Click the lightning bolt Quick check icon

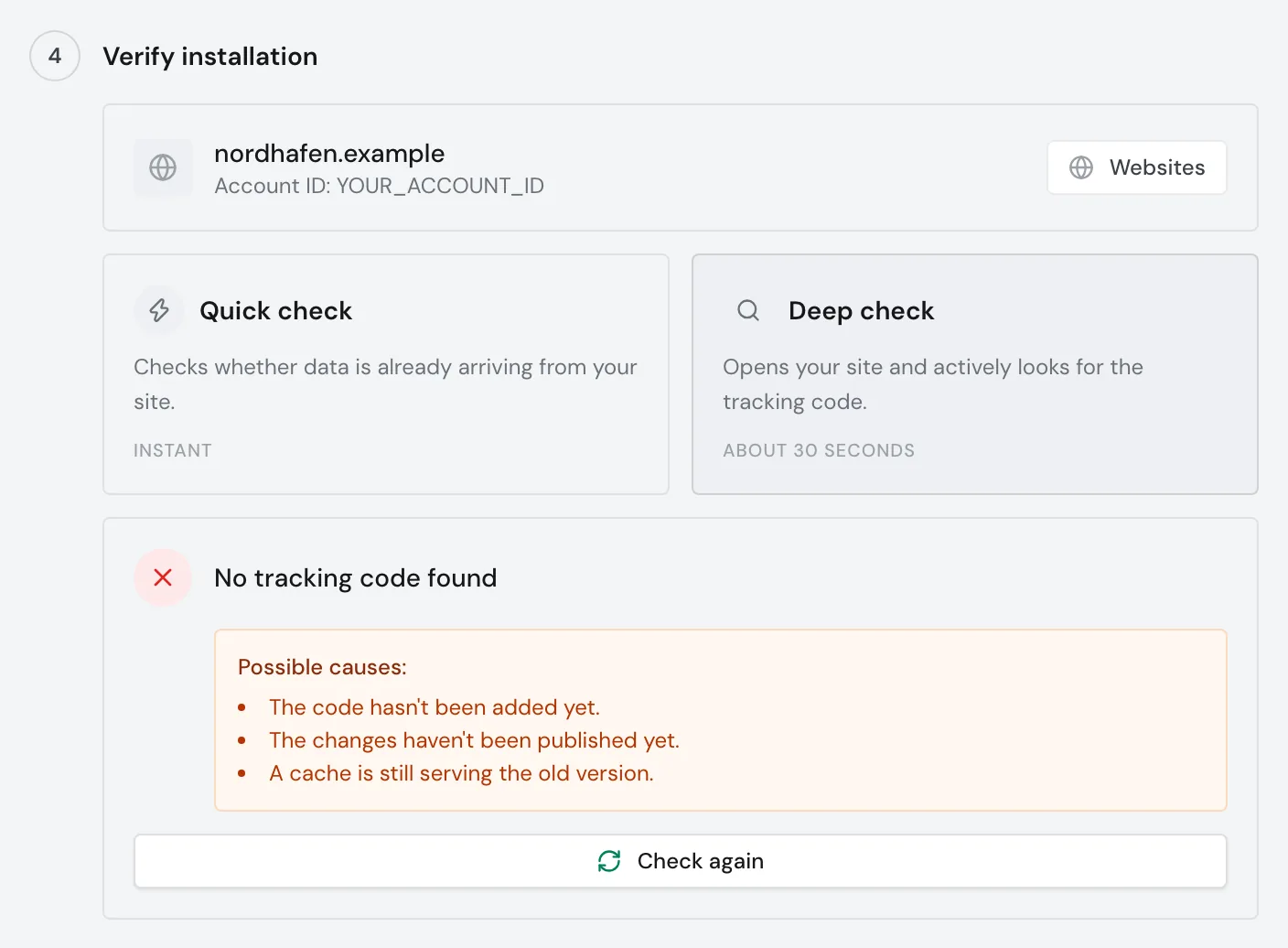[x=159, y=310]
